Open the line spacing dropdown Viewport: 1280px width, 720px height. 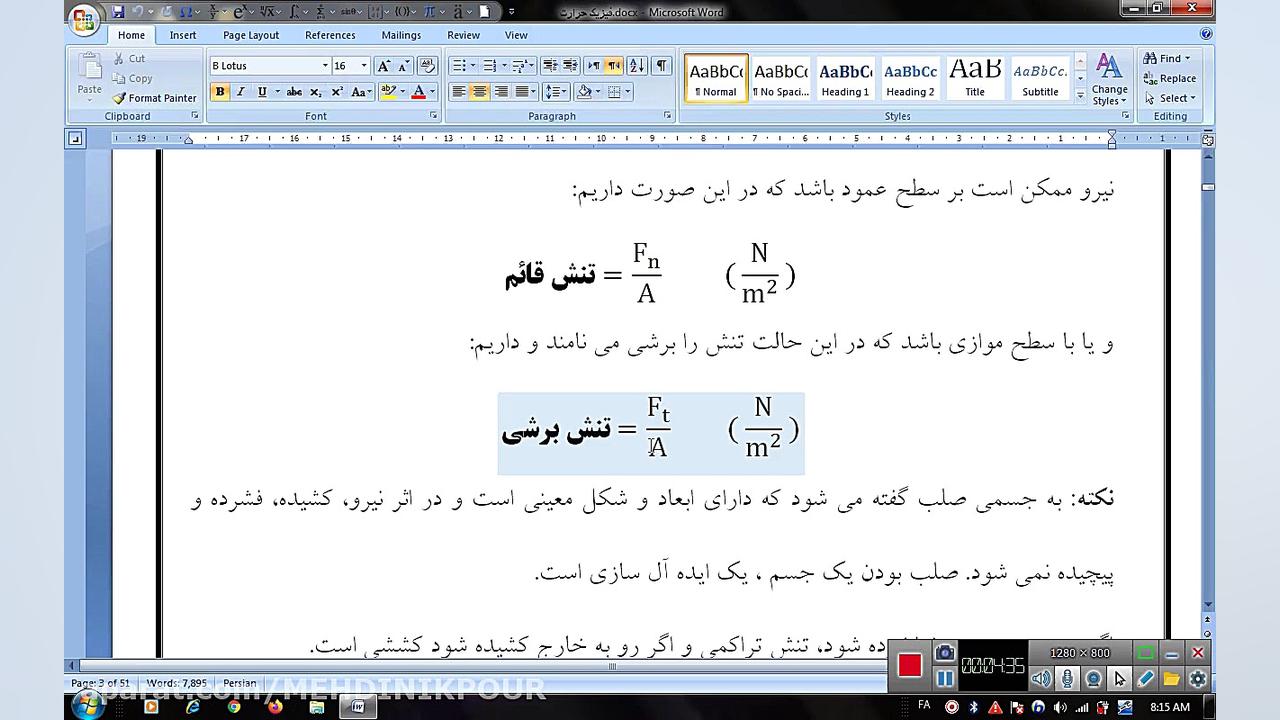[x=555, y=91]
